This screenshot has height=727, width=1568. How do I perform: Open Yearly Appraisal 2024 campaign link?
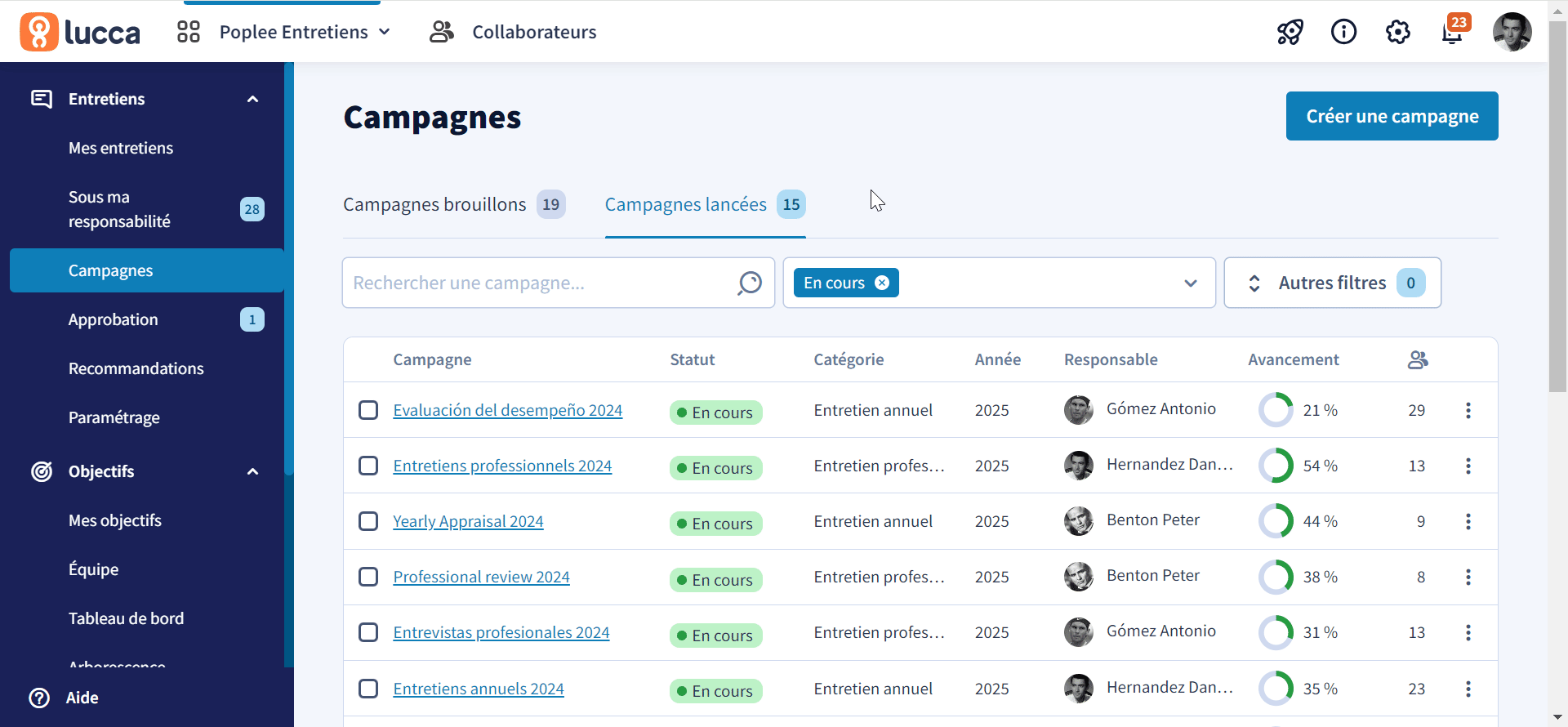point(468,521)
